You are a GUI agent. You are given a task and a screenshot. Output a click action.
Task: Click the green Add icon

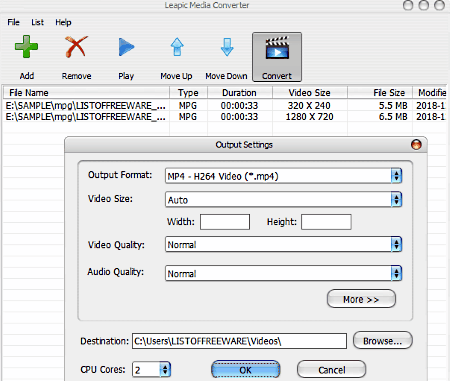[x=26, y=47]
